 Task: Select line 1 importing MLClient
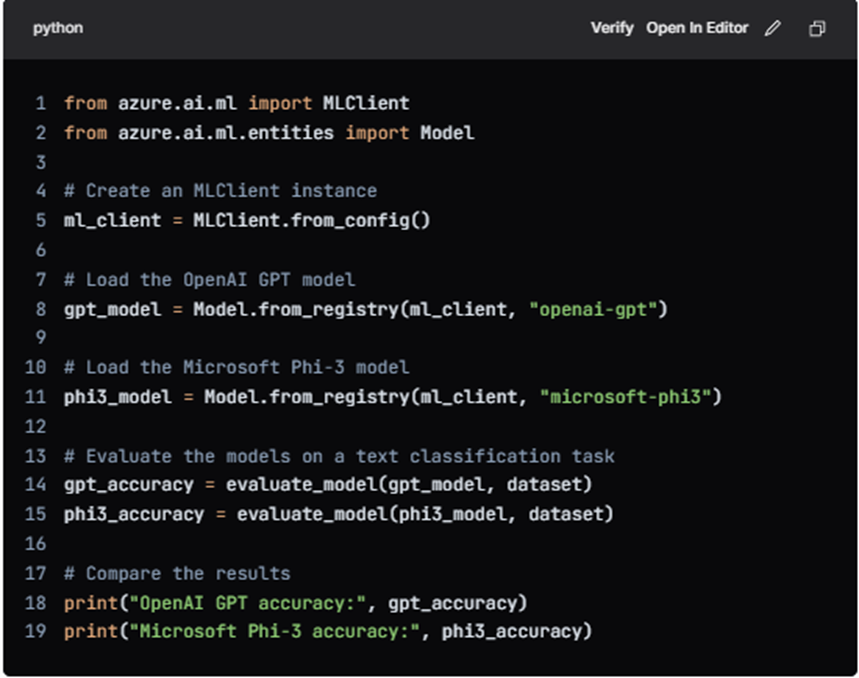237,103
